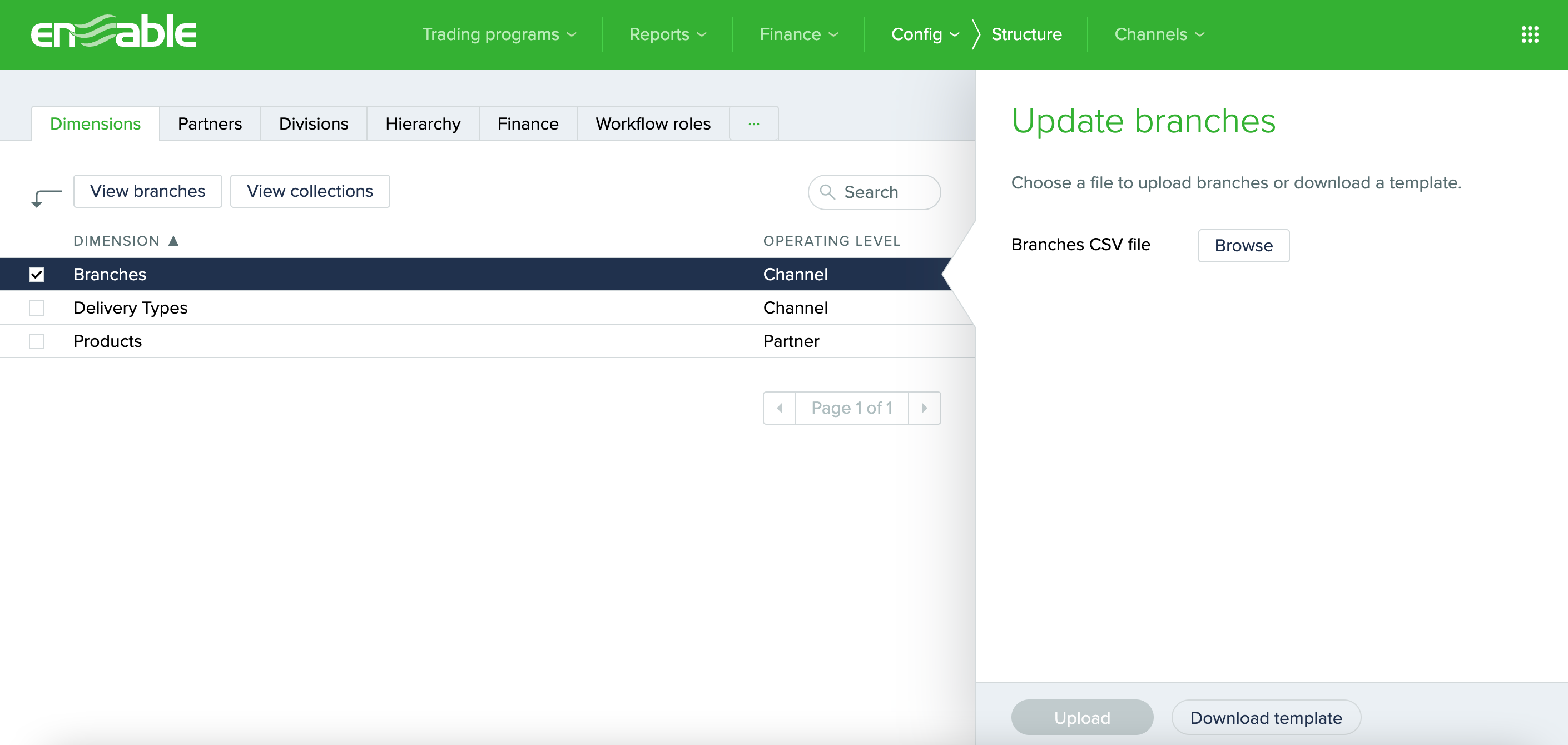Screen dimensions: 1568x745
Task: Open the Workflow roles tab
Action: (x=653, y=123)
